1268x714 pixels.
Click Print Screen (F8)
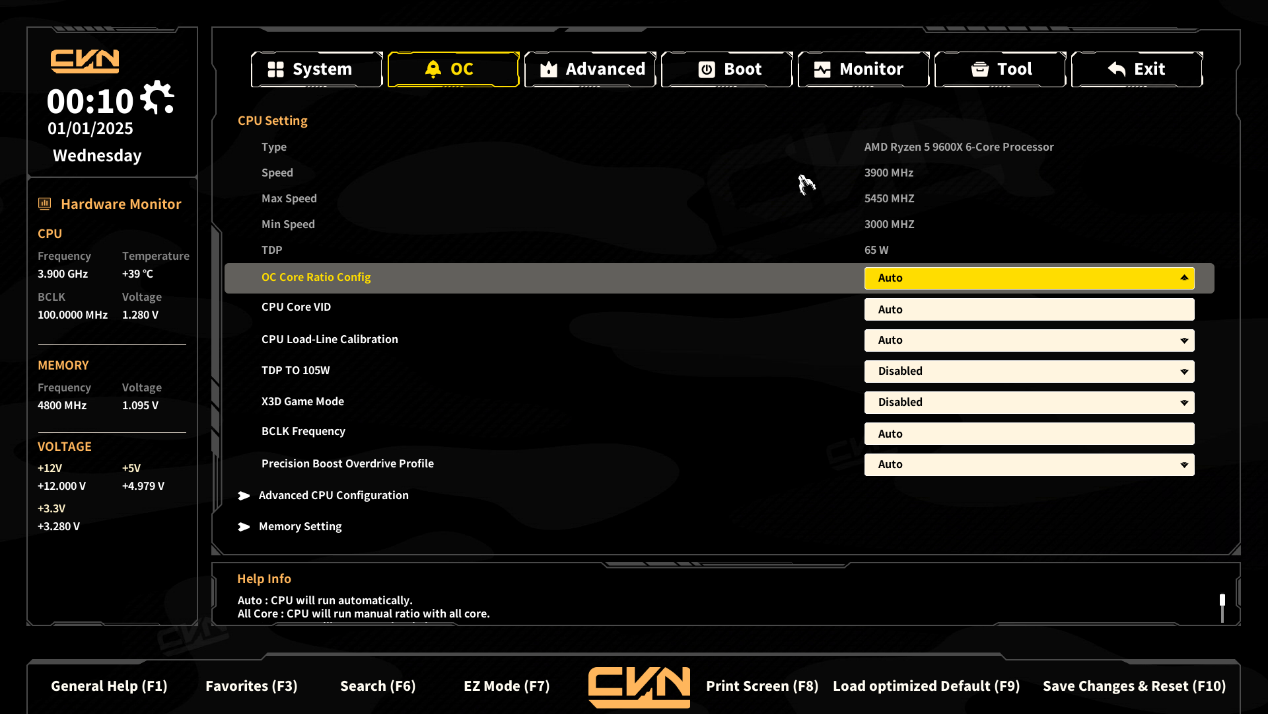coord(762,686)
